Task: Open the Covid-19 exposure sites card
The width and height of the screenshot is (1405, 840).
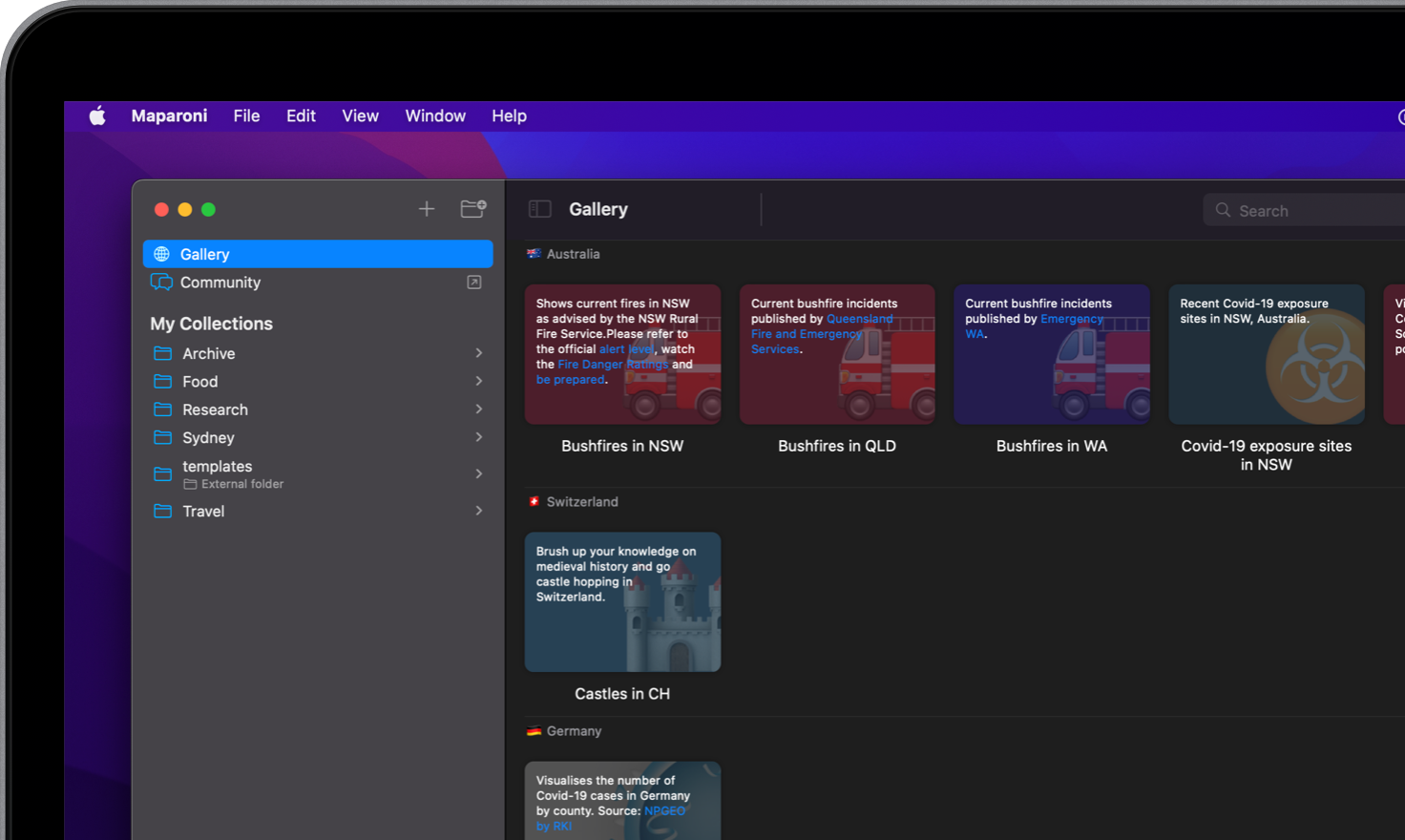Action: pos(1267,354)
